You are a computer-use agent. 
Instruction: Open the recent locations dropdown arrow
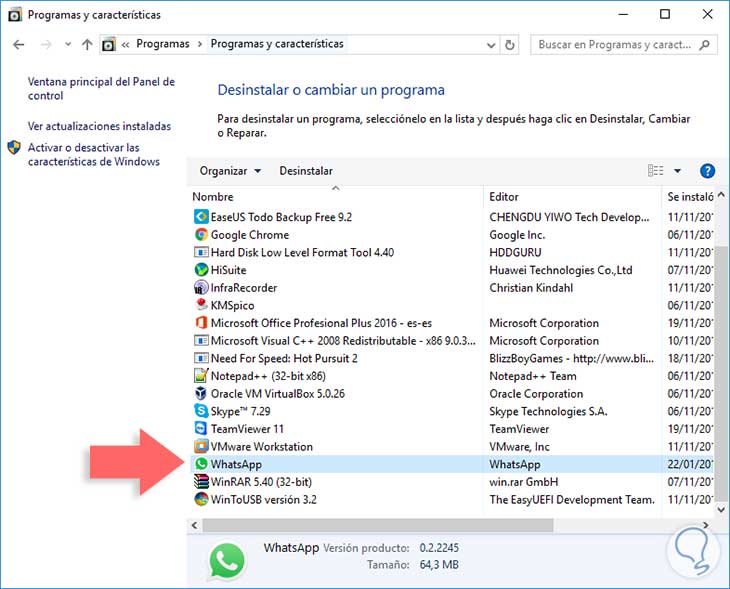(68, 44)
